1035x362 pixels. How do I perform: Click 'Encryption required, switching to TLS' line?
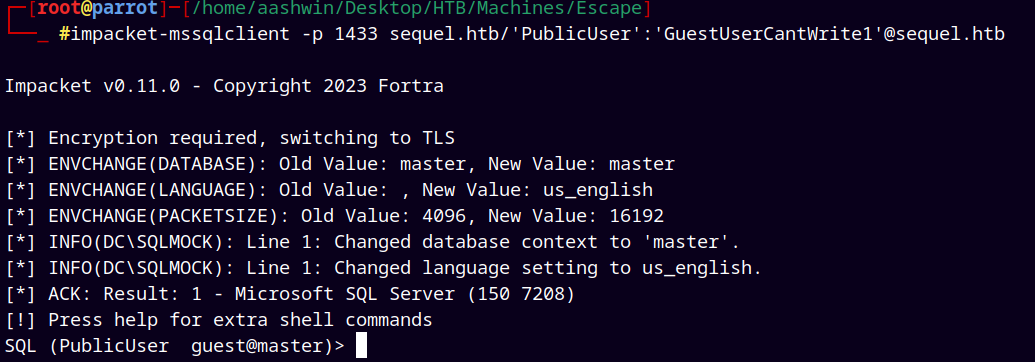point(230,138)
